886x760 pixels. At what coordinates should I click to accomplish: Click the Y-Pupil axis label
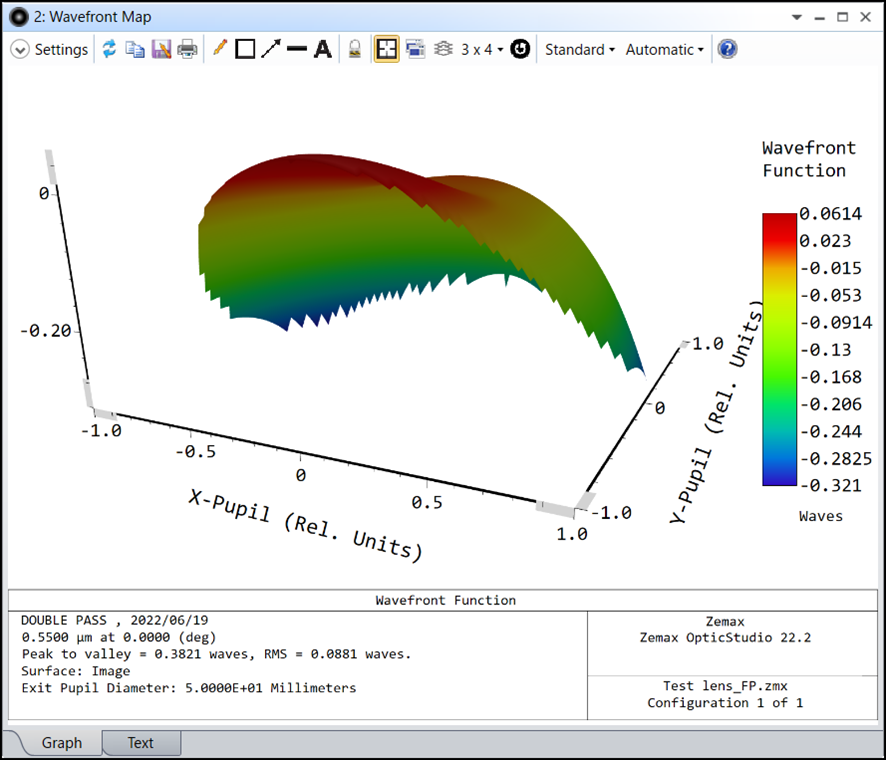716,411
